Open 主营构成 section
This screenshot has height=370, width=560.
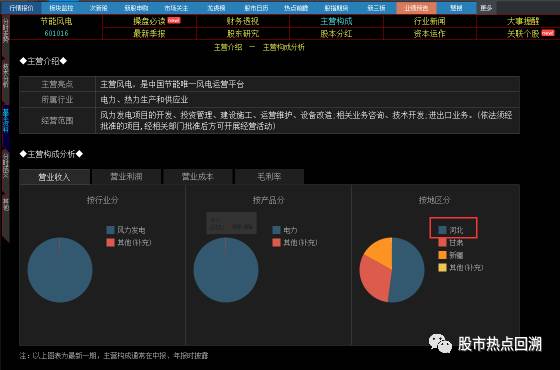click(336, 21)
